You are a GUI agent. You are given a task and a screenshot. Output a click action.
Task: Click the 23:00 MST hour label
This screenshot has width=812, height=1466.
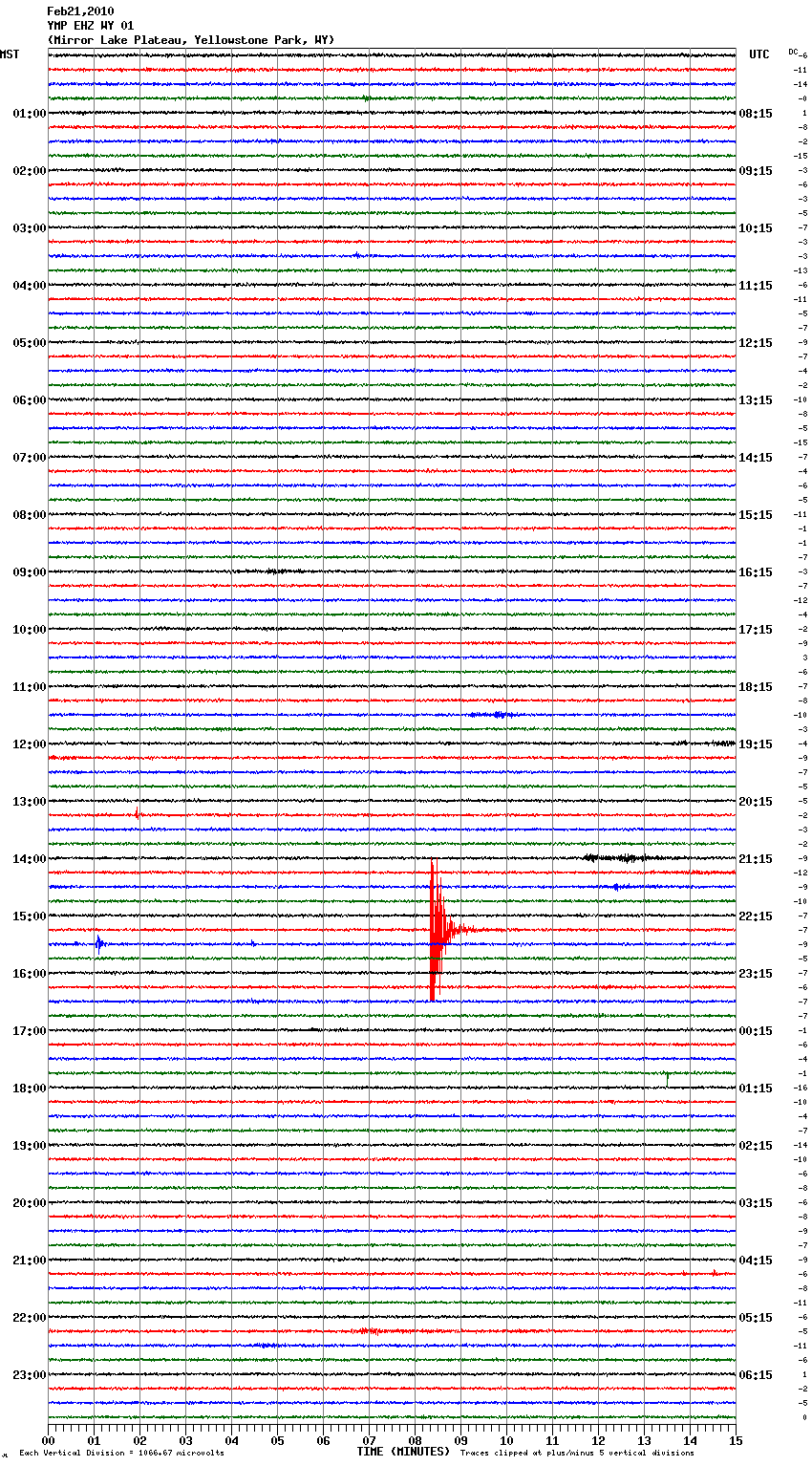29,1375
